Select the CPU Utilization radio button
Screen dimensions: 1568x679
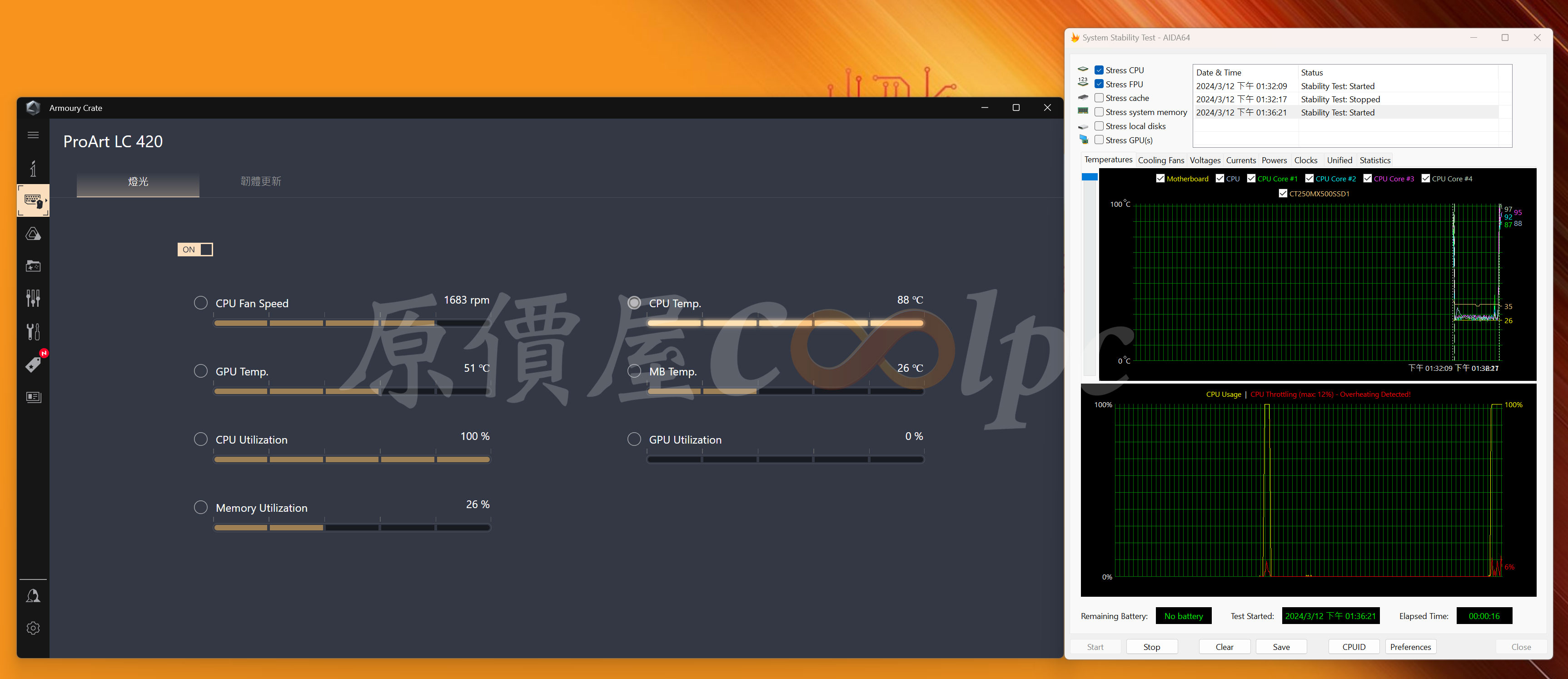click(200, 439)
